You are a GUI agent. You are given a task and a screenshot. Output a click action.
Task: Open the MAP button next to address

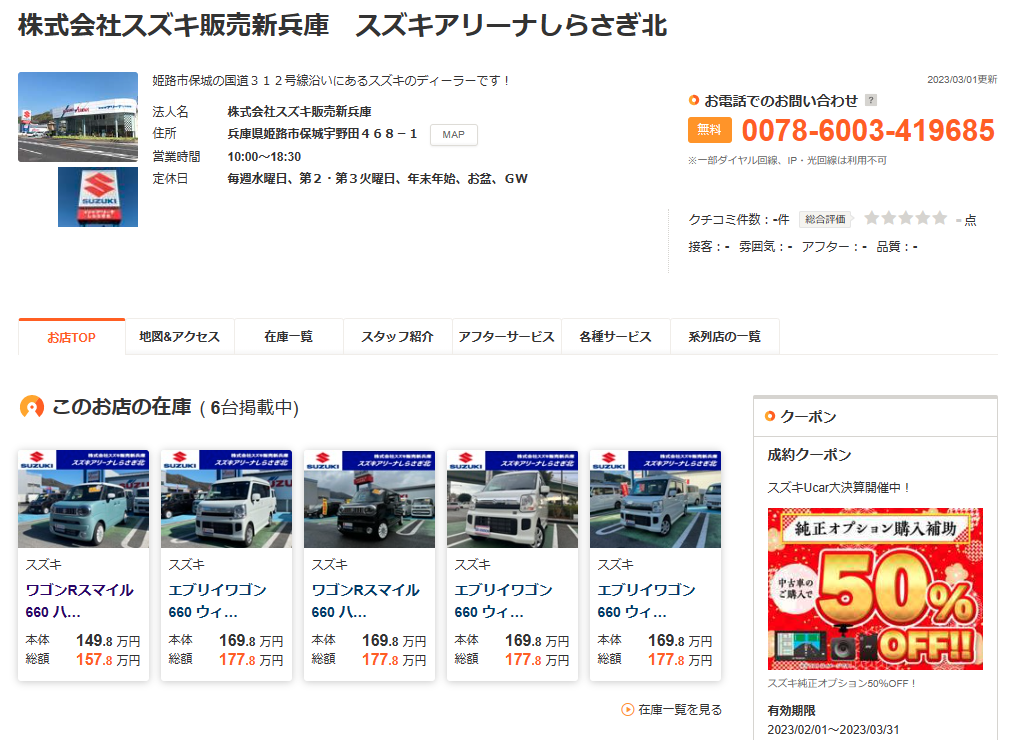(x=454, y=134)
